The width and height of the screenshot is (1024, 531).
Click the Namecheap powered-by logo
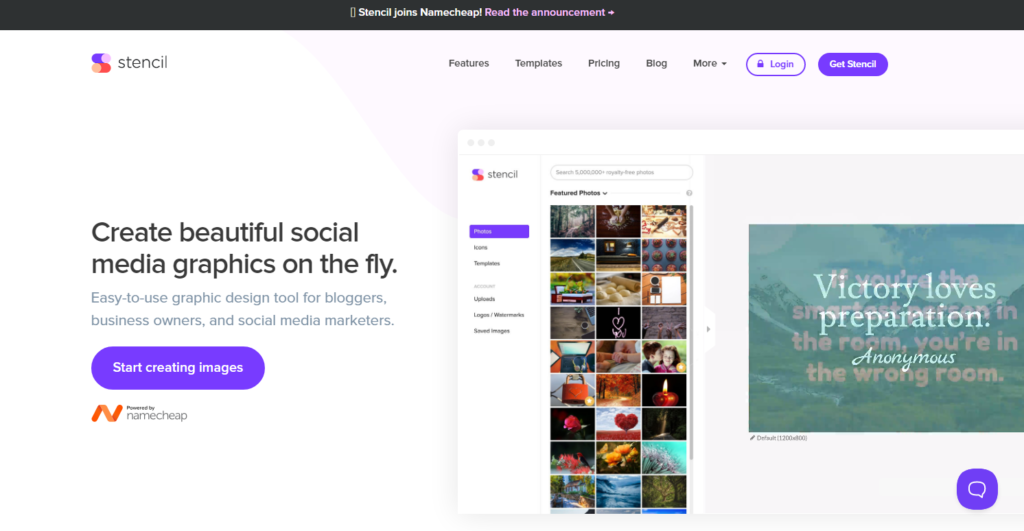139,413
